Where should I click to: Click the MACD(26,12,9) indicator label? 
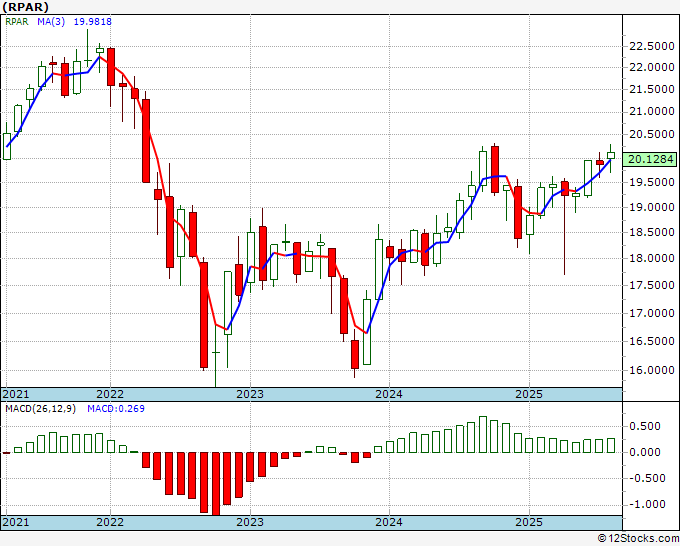click(x=40, y=409)
